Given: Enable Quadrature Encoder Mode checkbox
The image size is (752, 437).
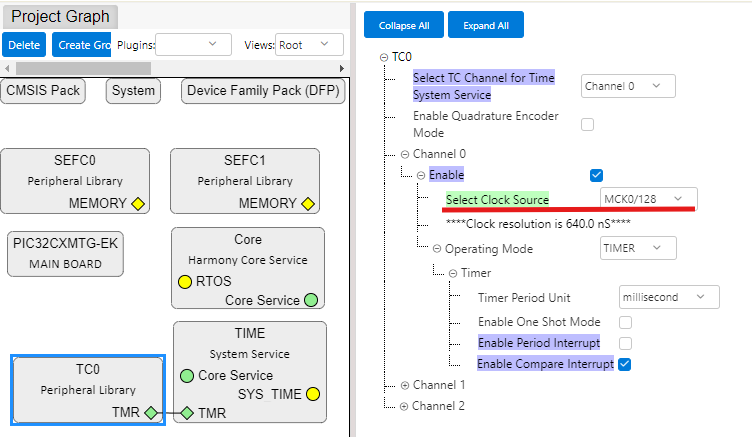Looking at the screenshot, I should (588, 124).
